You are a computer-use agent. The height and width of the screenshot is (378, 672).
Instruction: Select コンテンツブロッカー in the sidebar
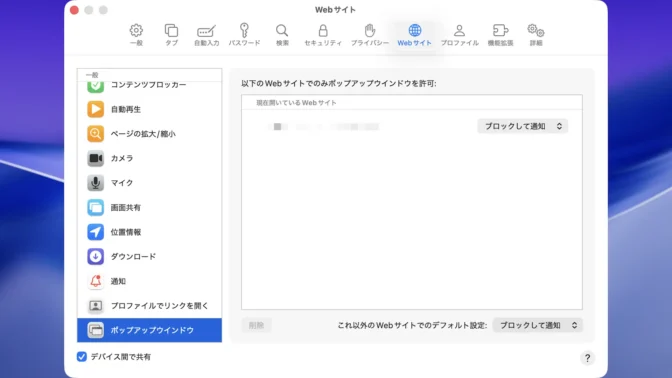[x=149, y=85]
